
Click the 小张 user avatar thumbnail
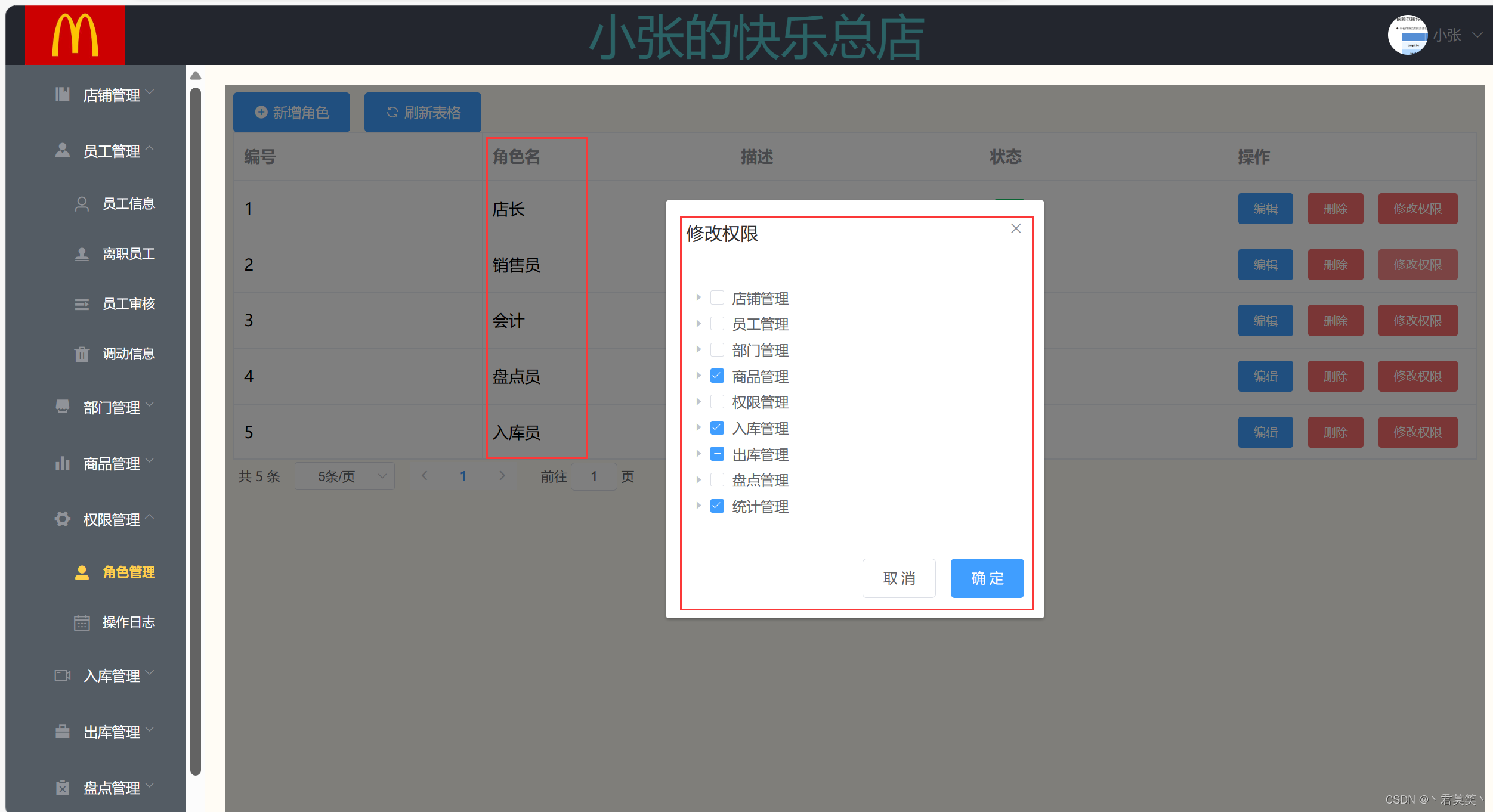(1407, 35)
